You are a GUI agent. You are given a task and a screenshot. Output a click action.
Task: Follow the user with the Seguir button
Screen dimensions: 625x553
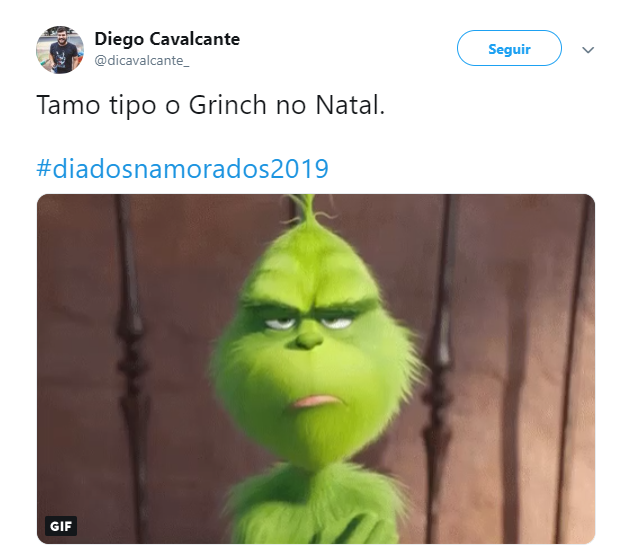tap(509, 48)
